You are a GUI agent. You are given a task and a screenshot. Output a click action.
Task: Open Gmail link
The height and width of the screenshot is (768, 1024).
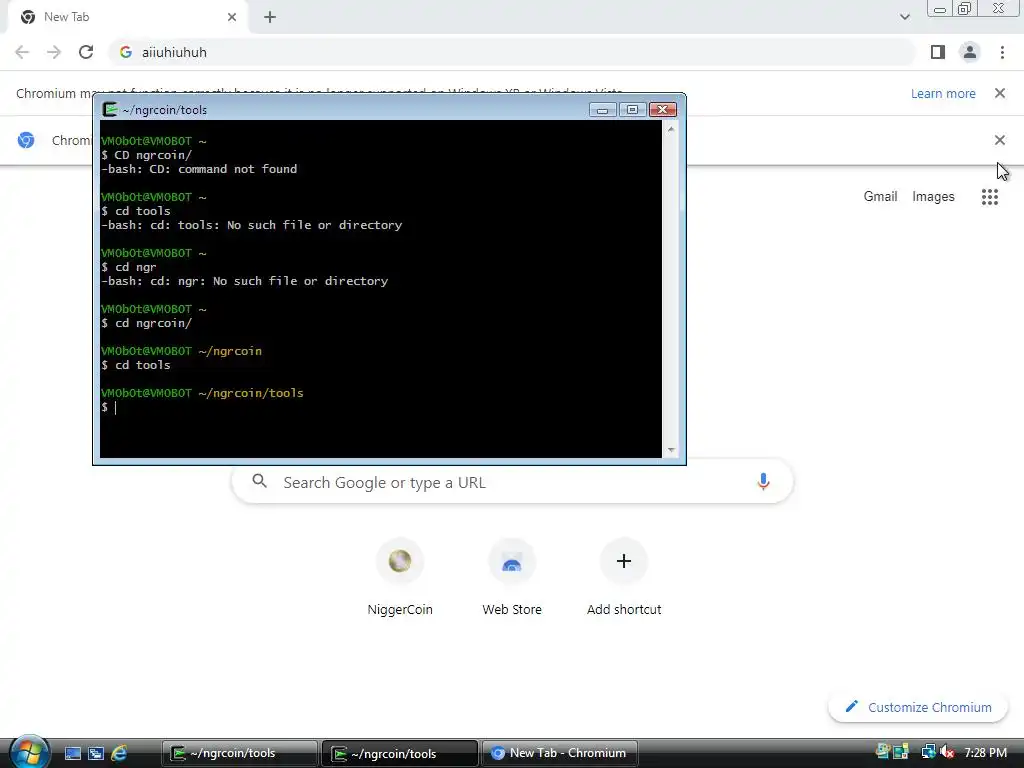(880, 197)
